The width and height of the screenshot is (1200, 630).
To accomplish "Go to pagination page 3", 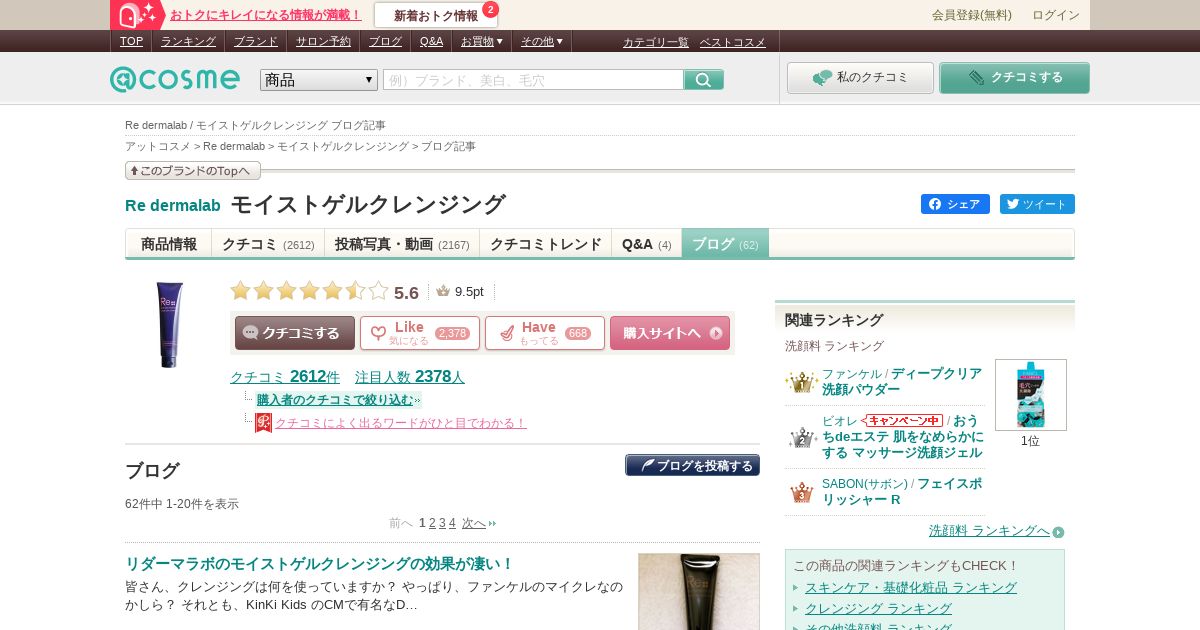I will [x=442, y=523].
